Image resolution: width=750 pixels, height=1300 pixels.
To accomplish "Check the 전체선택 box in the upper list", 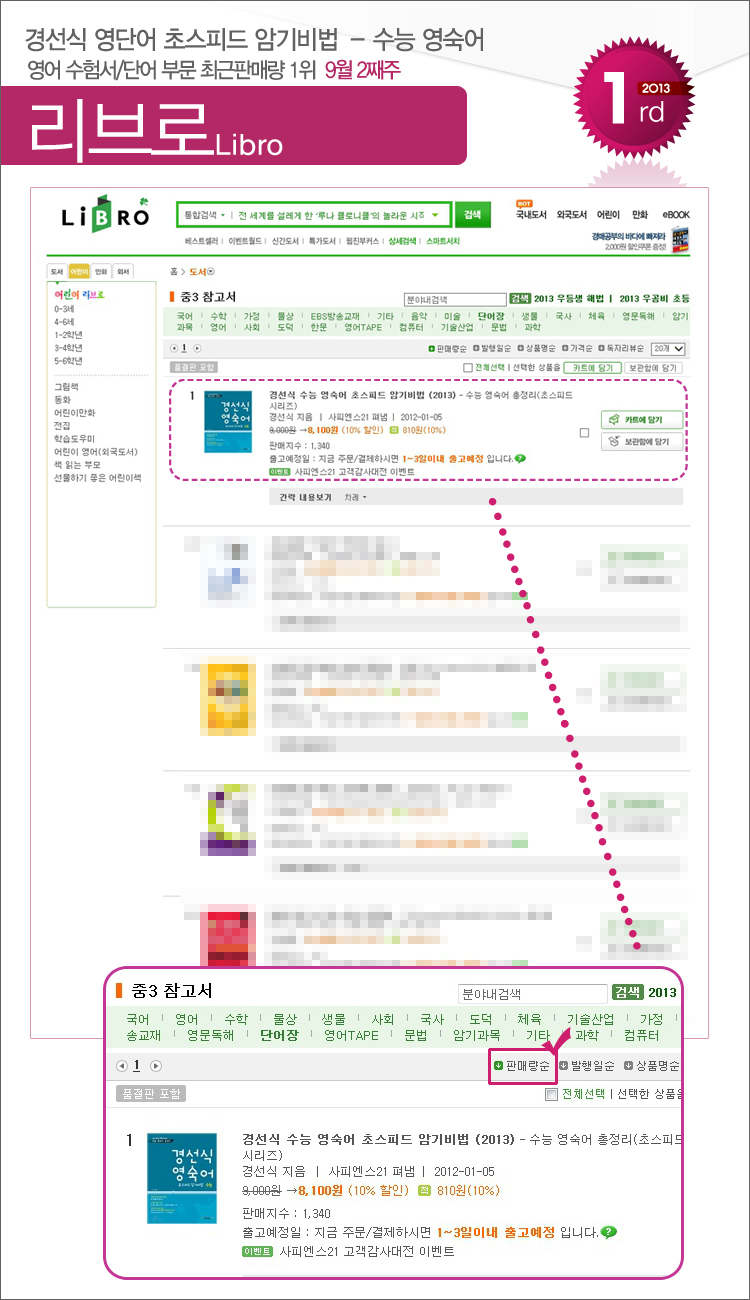I will pos(468,367).
